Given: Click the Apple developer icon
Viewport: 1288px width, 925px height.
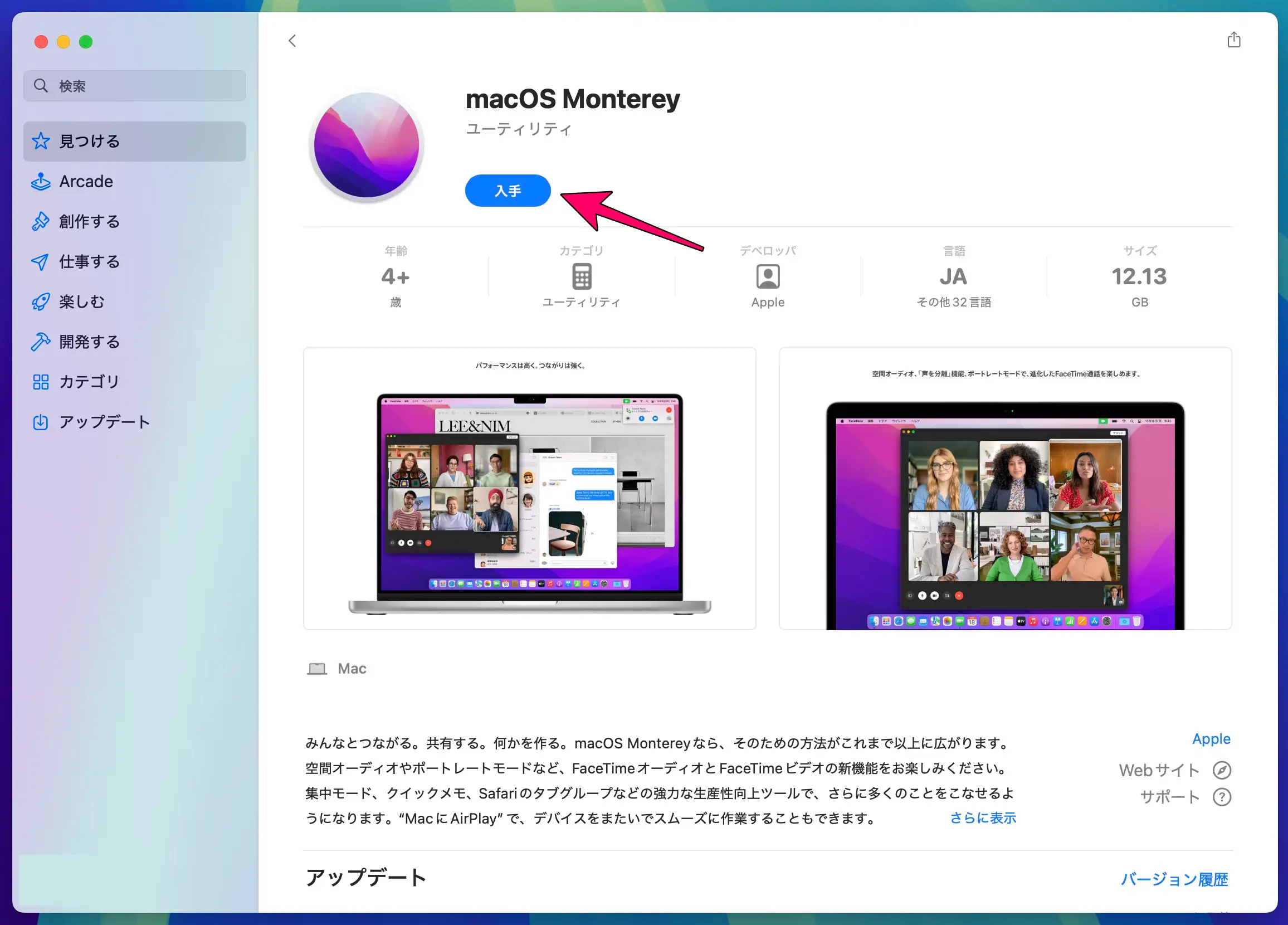Looking at the screenshot, I should pyautogui.click(x=768, y=277).
